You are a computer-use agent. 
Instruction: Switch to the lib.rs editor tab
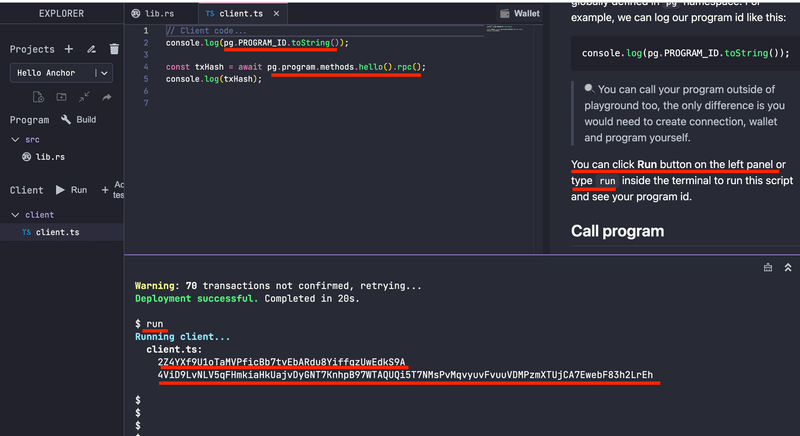click(x=160, y=14)
